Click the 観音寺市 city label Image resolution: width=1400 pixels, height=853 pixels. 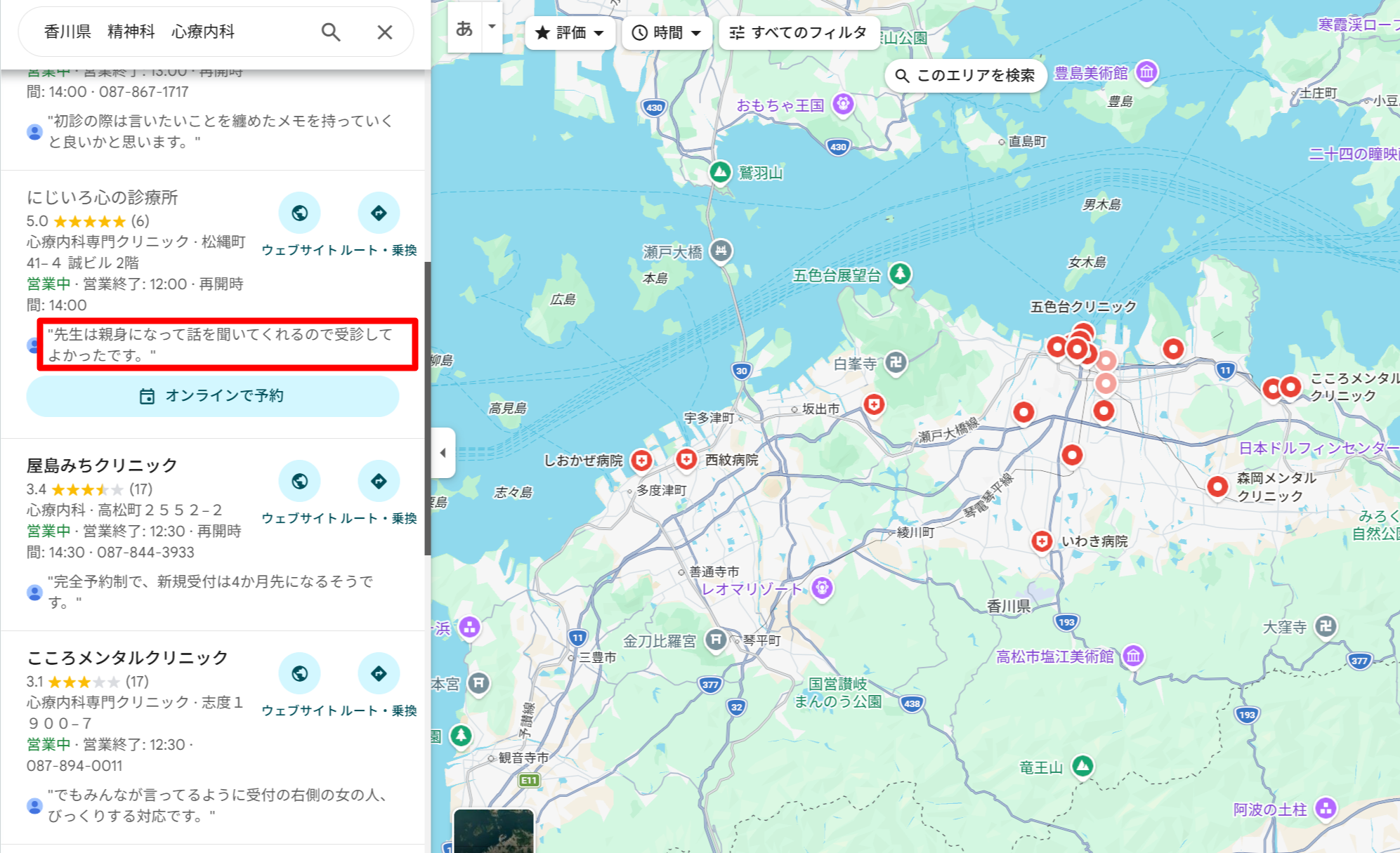(x=523, y=758)
